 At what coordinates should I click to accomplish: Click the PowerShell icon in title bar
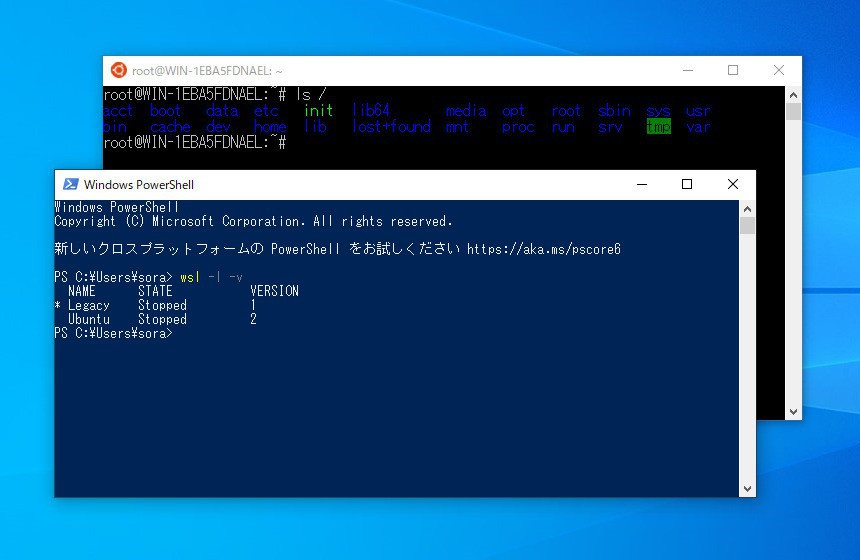point(70,184)
